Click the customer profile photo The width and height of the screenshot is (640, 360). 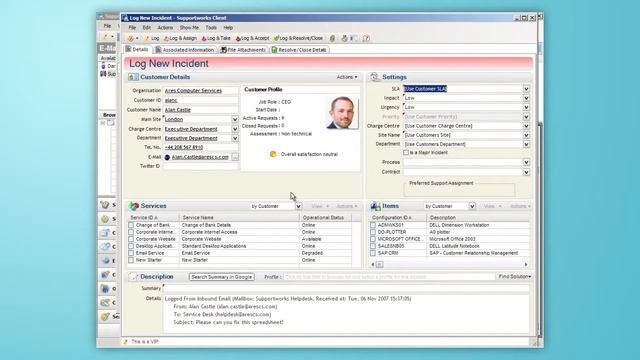point(342,113)
